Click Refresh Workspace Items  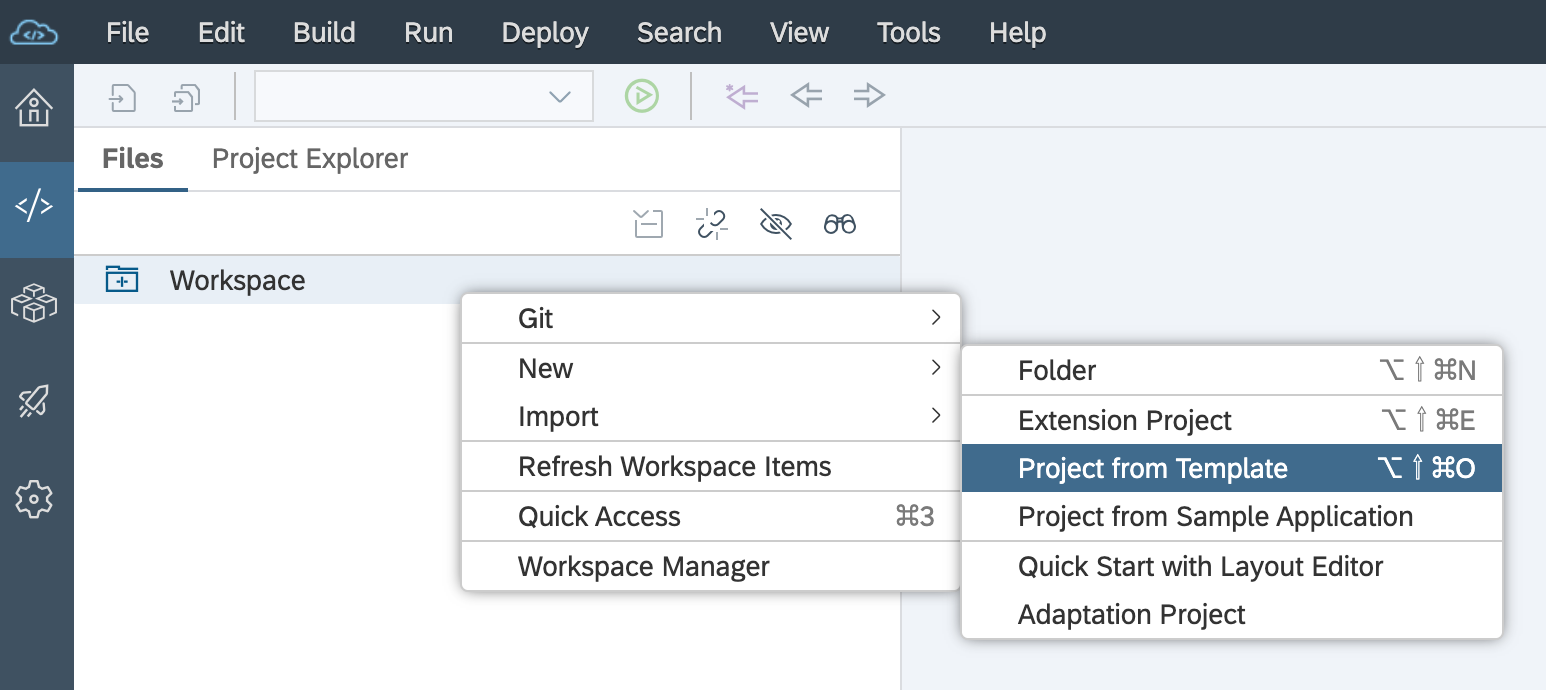click(674, 467)
